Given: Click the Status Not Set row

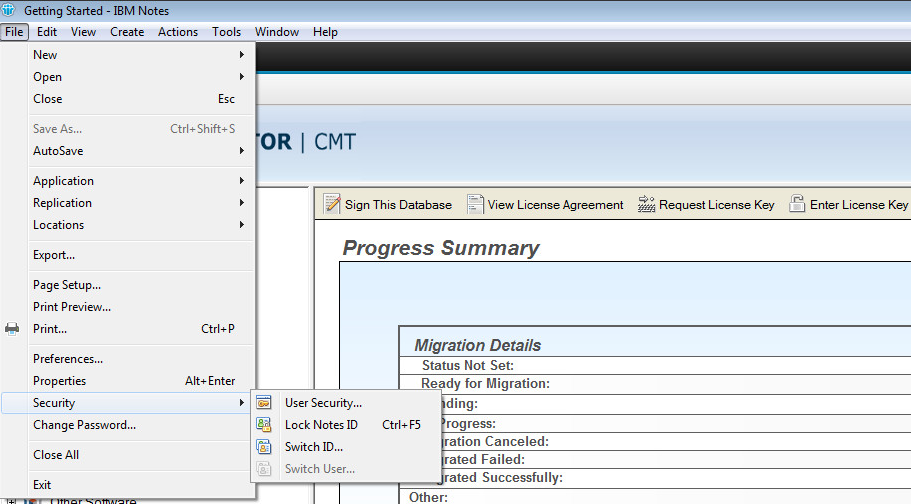Looking at the screenshot, I should (x=655, y=366).
